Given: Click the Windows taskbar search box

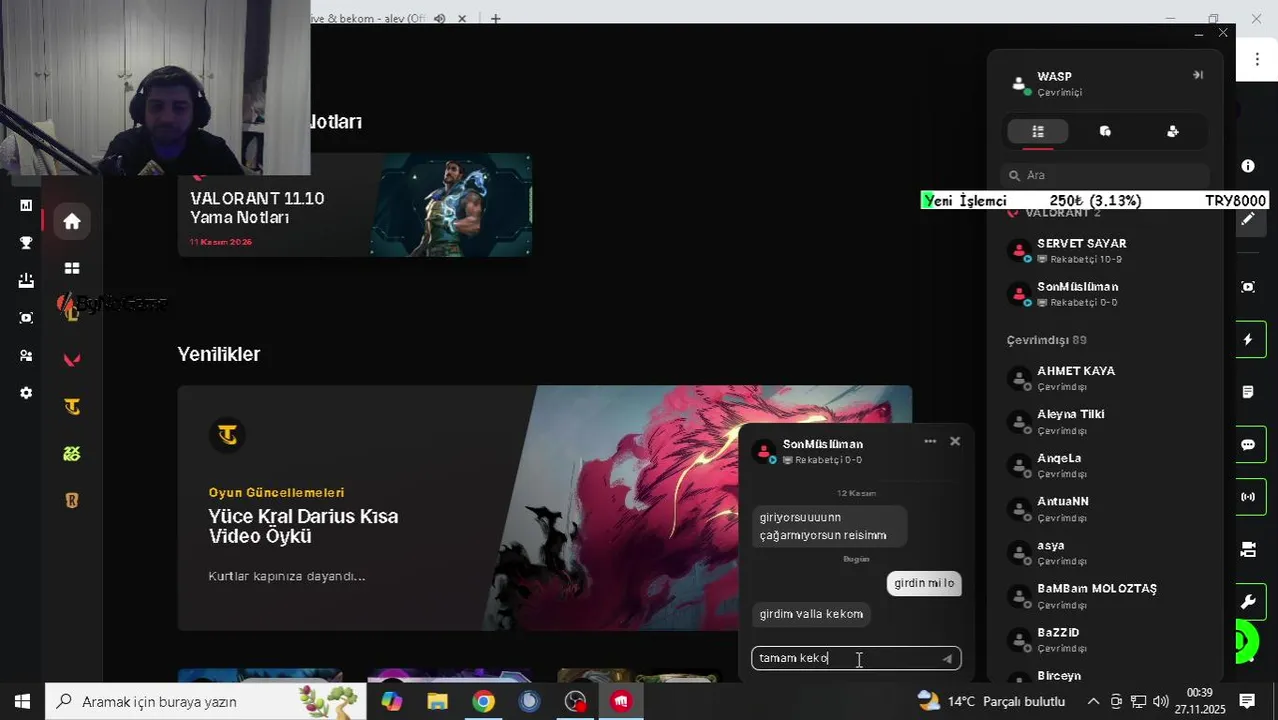Looking at the screenshot, I should click(206, 701).
